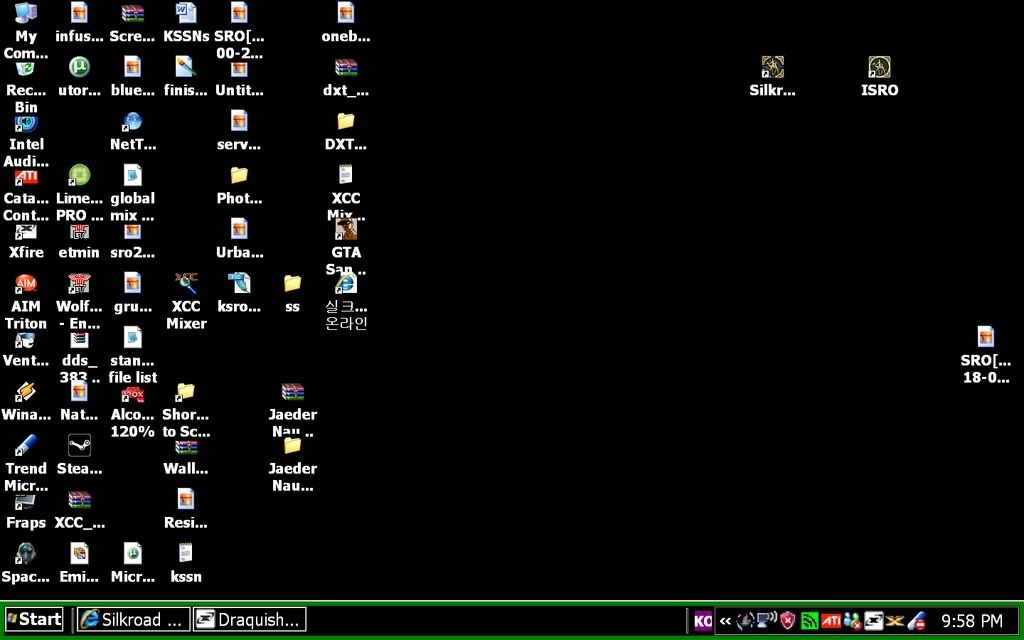Open the global mix file
Viewport: 1024px width, 640px height.
[x=133, y=175]
